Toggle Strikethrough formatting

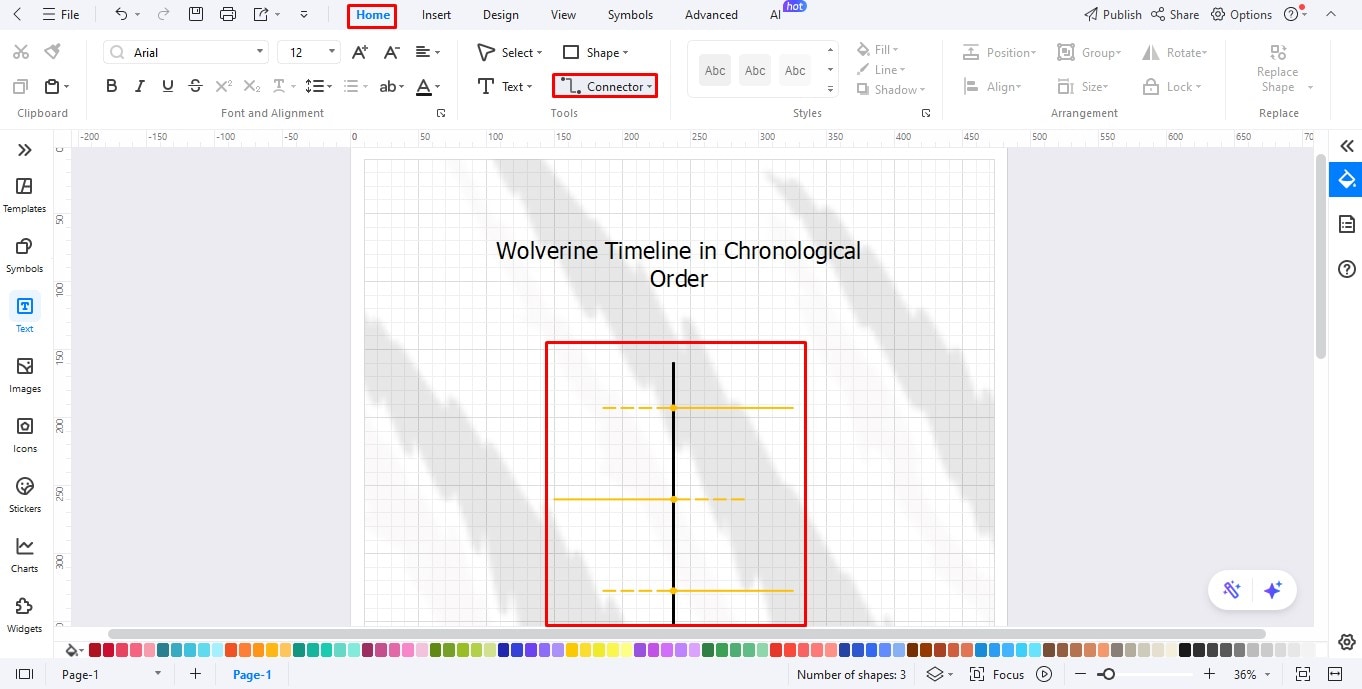(195, 87)
